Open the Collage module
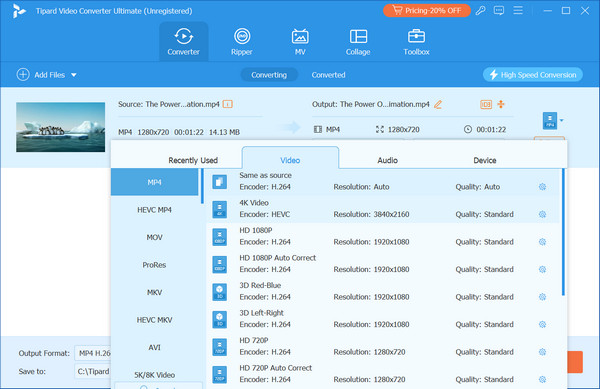This screenshot has height=389, width=600. (358, 42)
